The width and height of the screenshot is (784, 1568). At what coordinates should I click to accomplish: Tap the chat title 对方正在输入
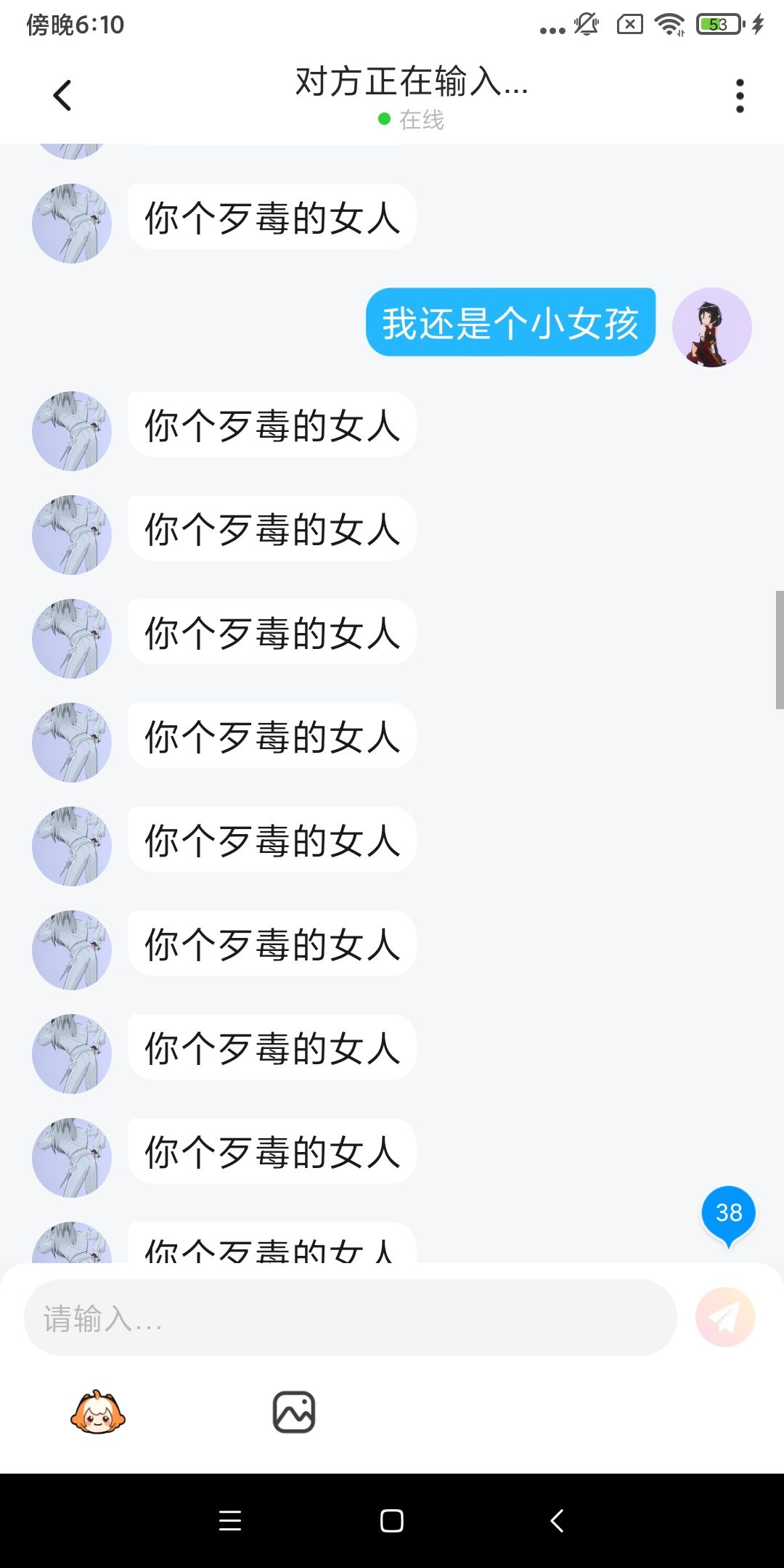pos(411,81)
